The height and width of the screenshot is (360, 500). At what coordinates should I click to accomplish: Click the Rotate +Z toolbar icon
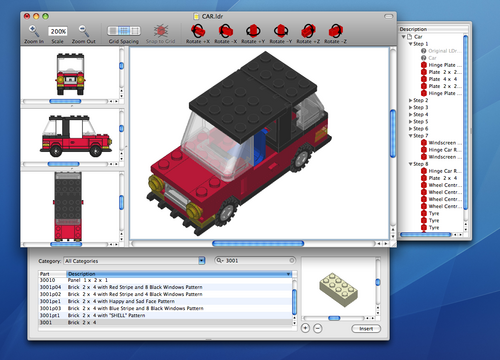tap(308, 31)
